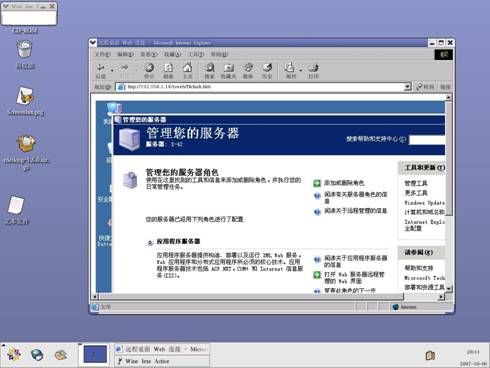Viewport: 490px width, 368px height.
Task: Click the 打开 Web 服务器远程管理的 Web 界面 link
Action: (354, 278)
